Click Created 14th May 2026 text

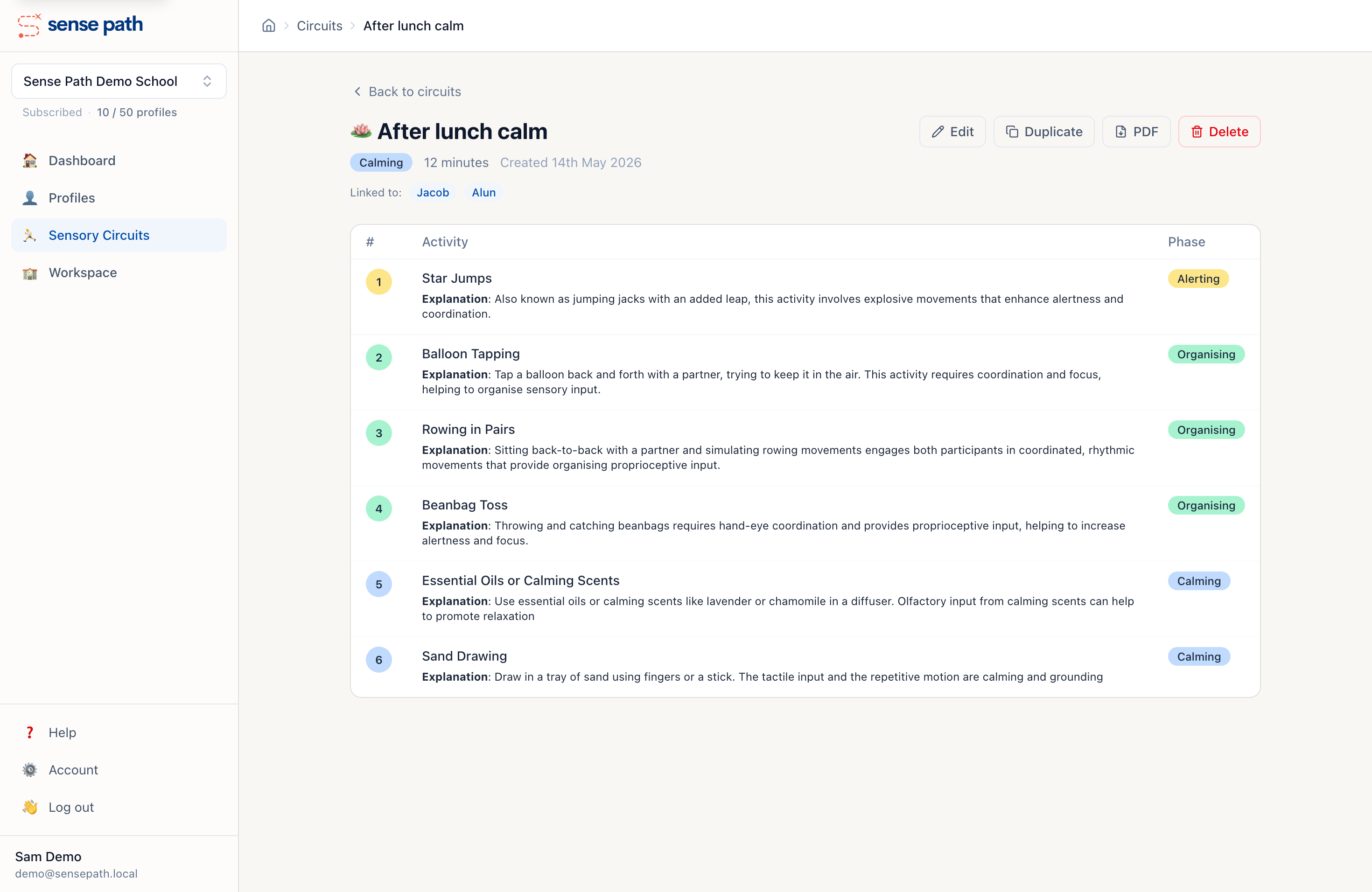click(x=571, y=162)
